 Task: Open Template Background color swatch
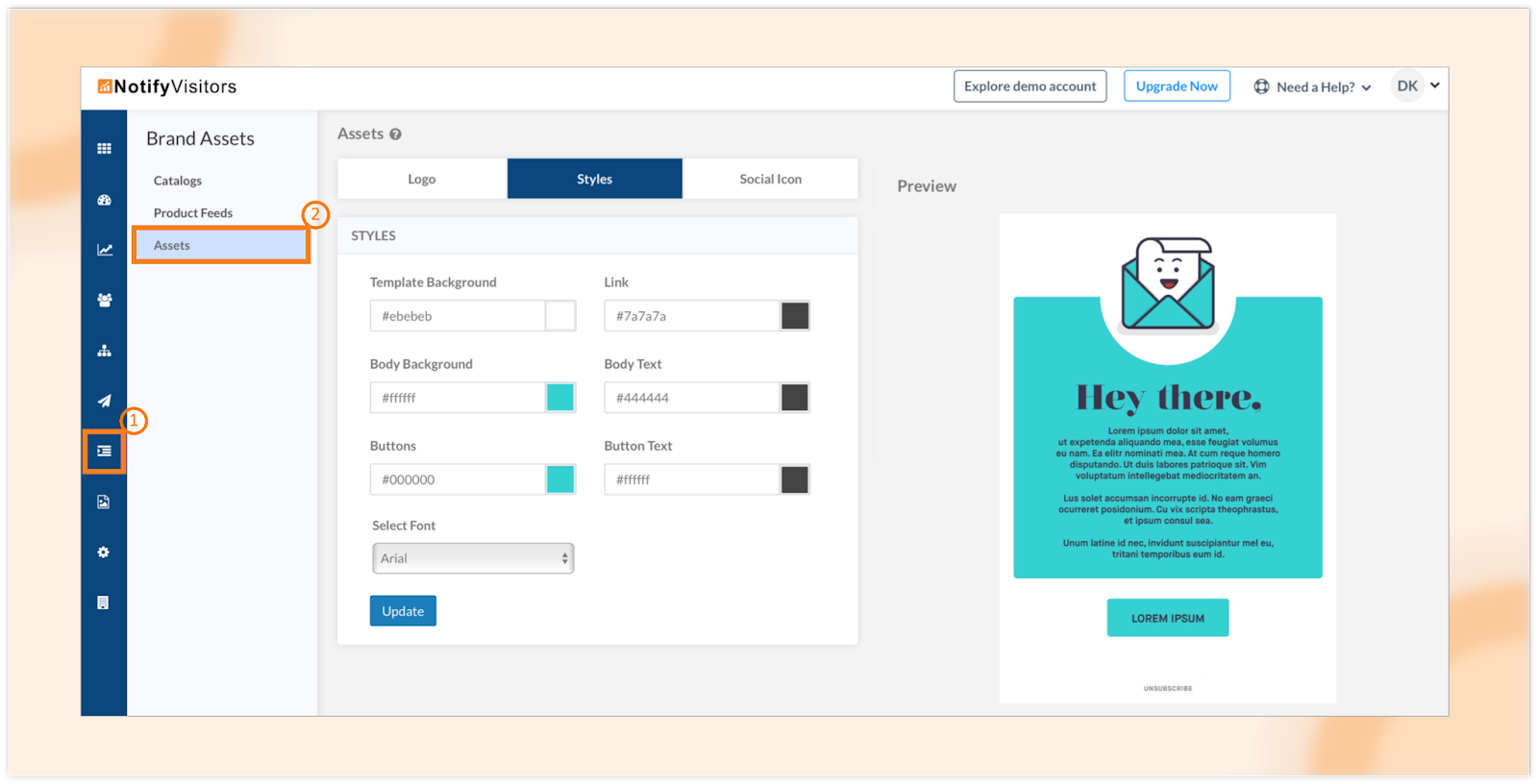[x=560, y=316]
